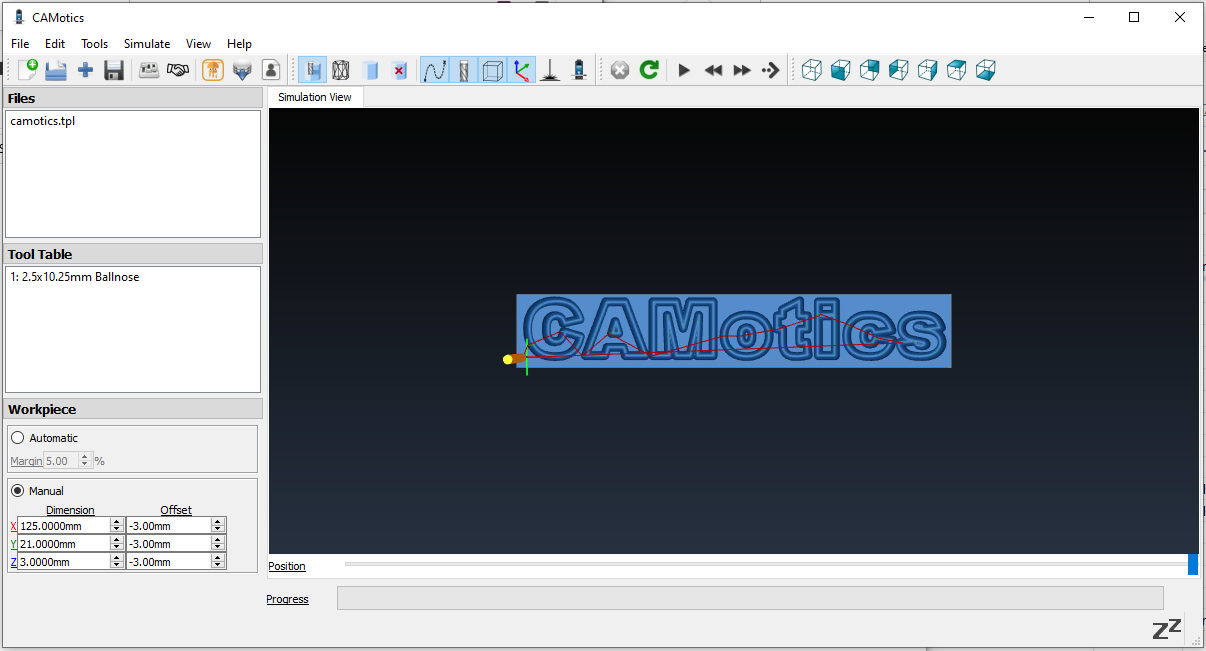
Task: Click the laser intensity icon right of the axes
Action: 550,70
